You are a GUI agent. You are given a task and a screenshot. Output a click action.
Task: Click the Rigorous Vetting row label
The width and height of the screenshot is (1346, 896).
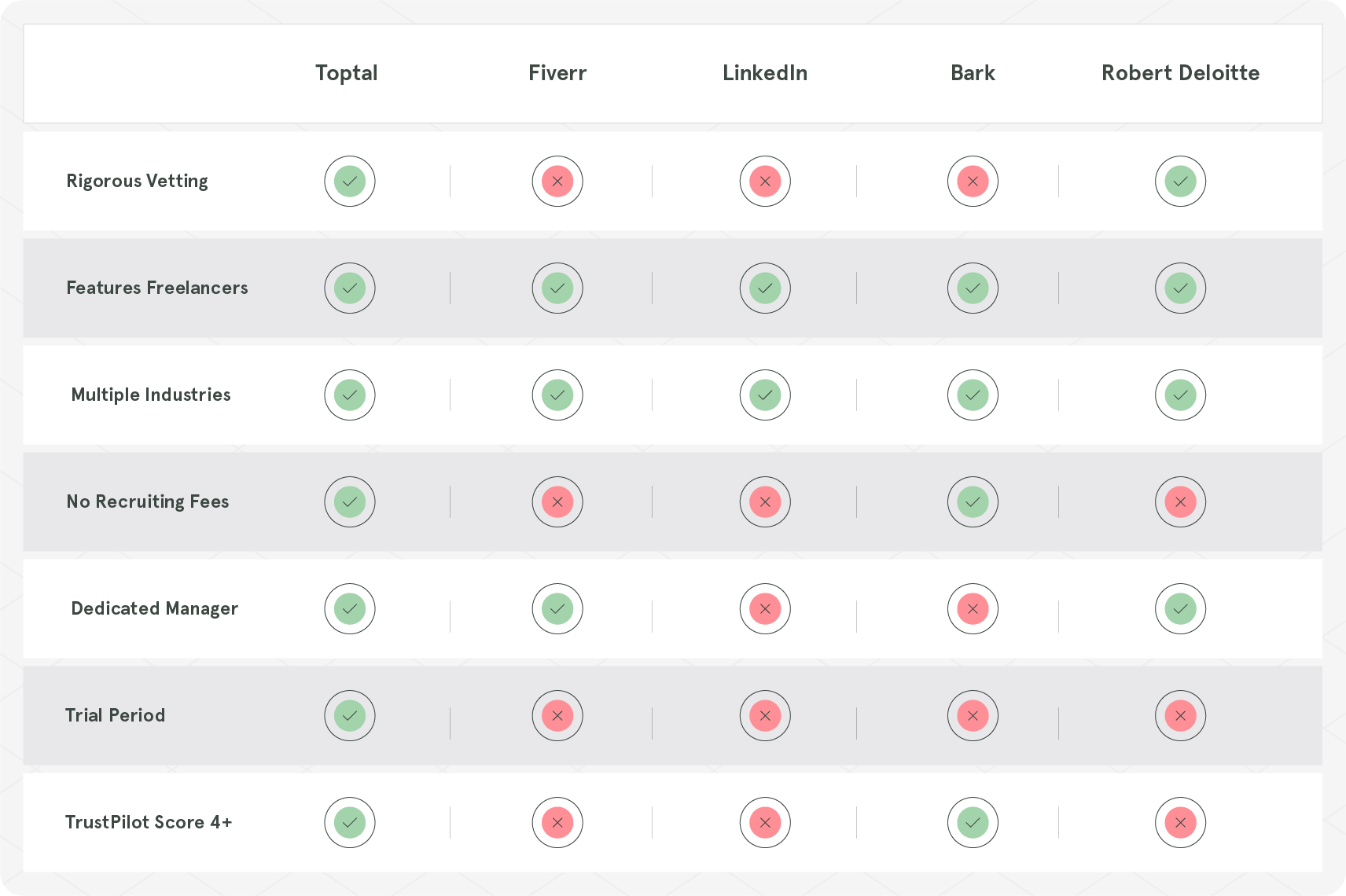click(138, 182)
